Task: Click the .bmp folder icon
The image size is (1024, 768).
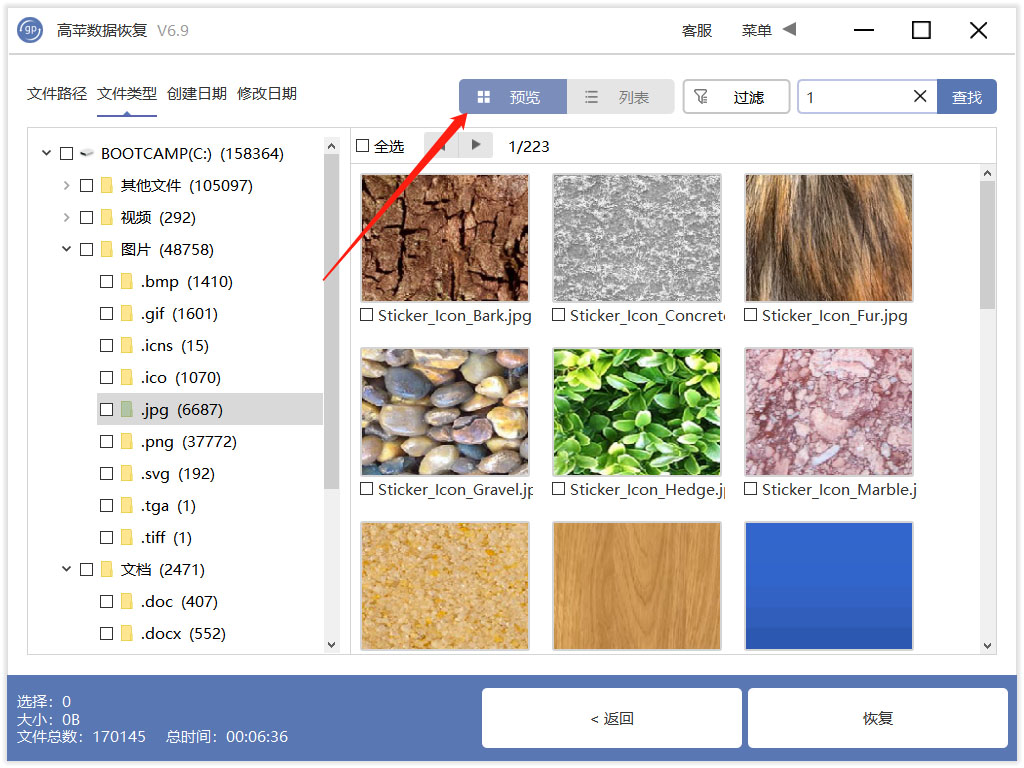Action: [x=127, y=281]
